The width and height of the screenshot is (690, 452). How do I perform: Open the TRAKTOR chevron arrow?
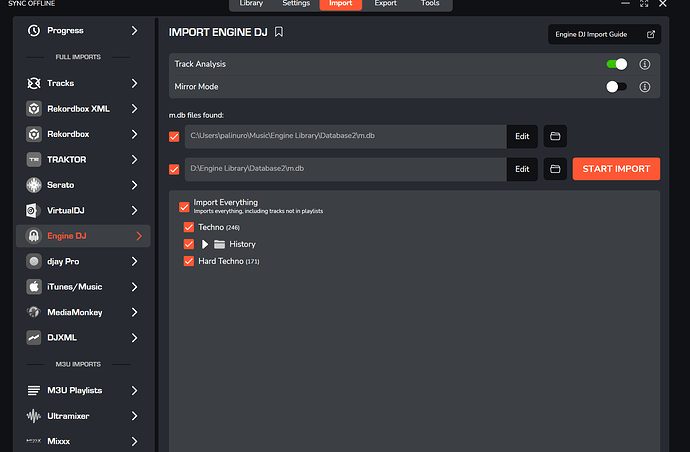(135, 159)
